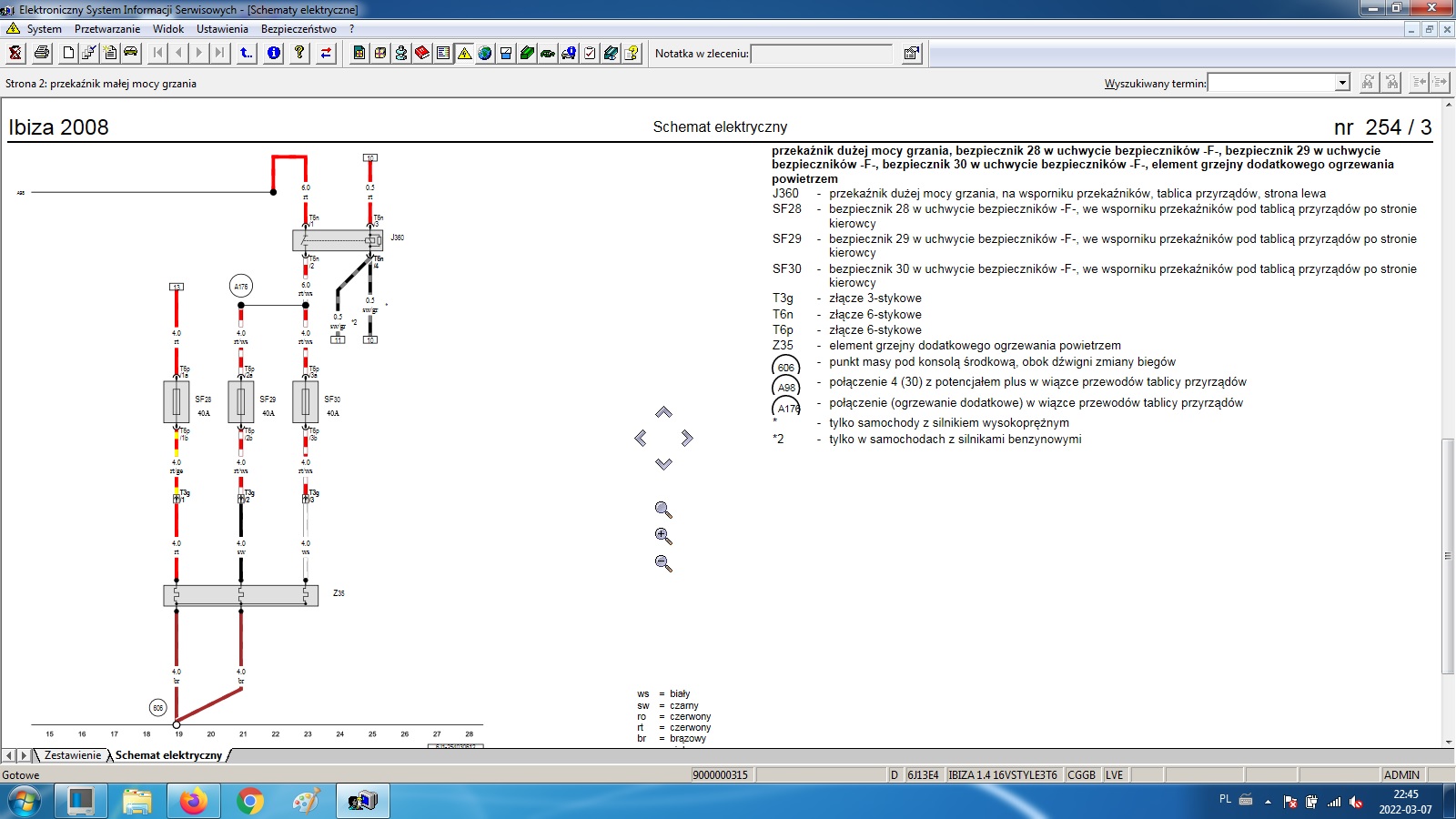Viewport: 1456px width, 819px height.
Task: Click the blank page icon in toolbar
Action: 68,53
